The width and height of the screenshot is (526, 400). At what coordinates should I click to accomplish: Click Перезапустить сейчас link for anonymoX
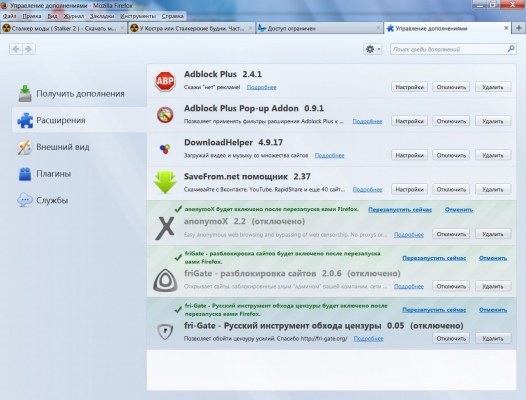pos(400,210)
